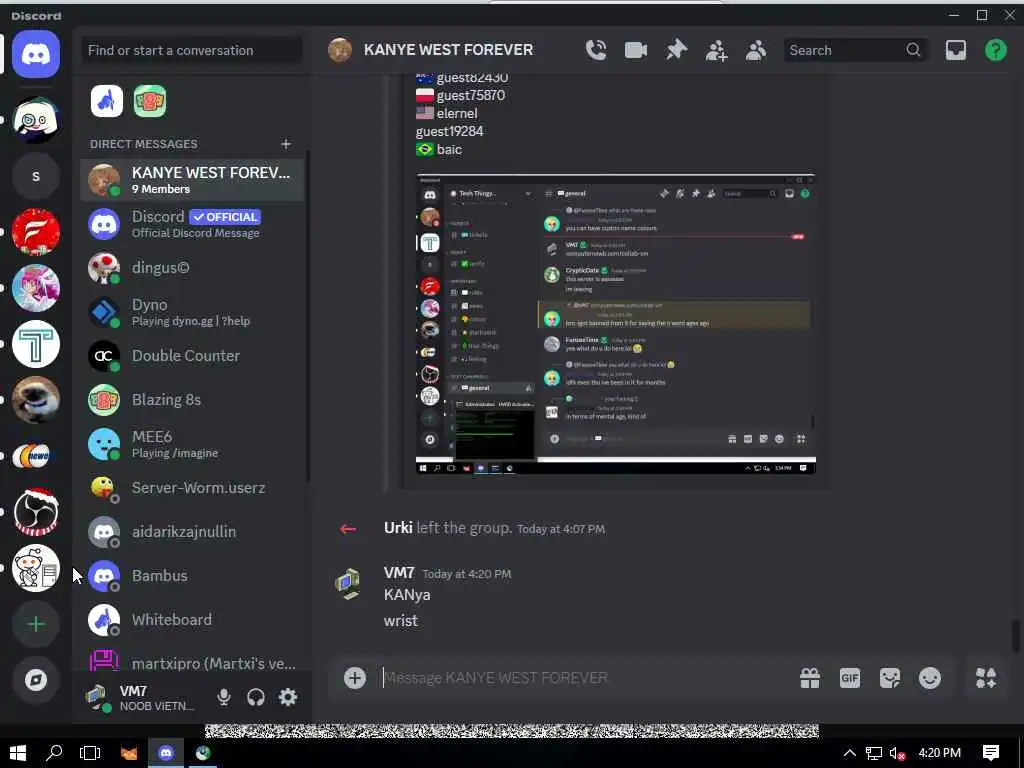Screen dimensions: 1024x768
Task: Start a video call in the group
Action: (x=635, y=50)
